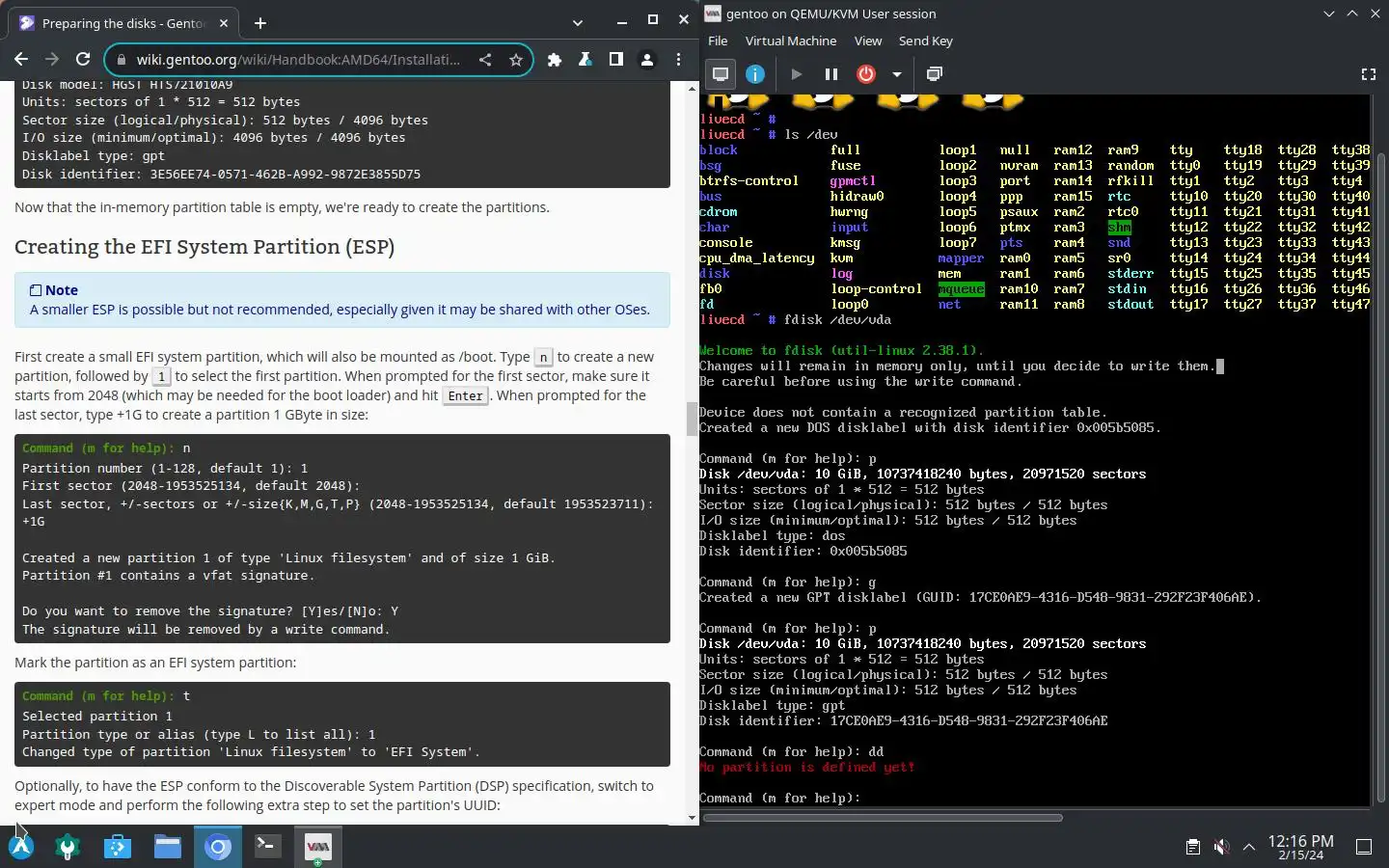Open software store icon in taskbar

click(118, 847)
